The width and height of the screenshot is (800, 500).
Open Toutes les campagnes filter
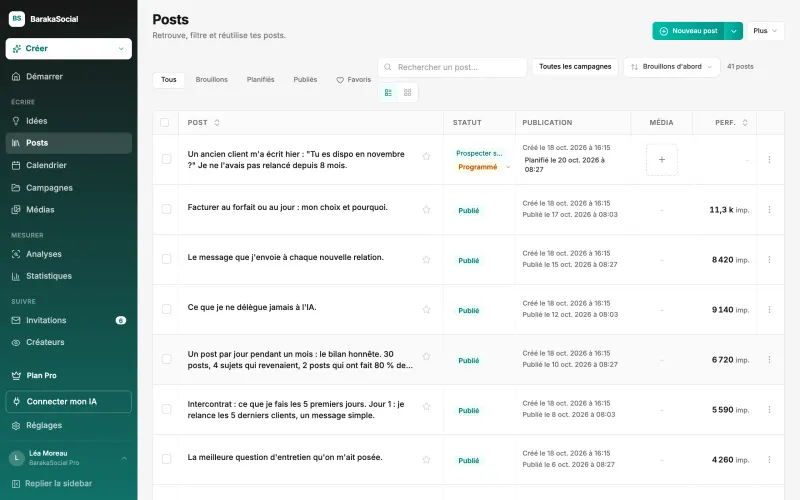pyautogui.click(x=575, y=67)
